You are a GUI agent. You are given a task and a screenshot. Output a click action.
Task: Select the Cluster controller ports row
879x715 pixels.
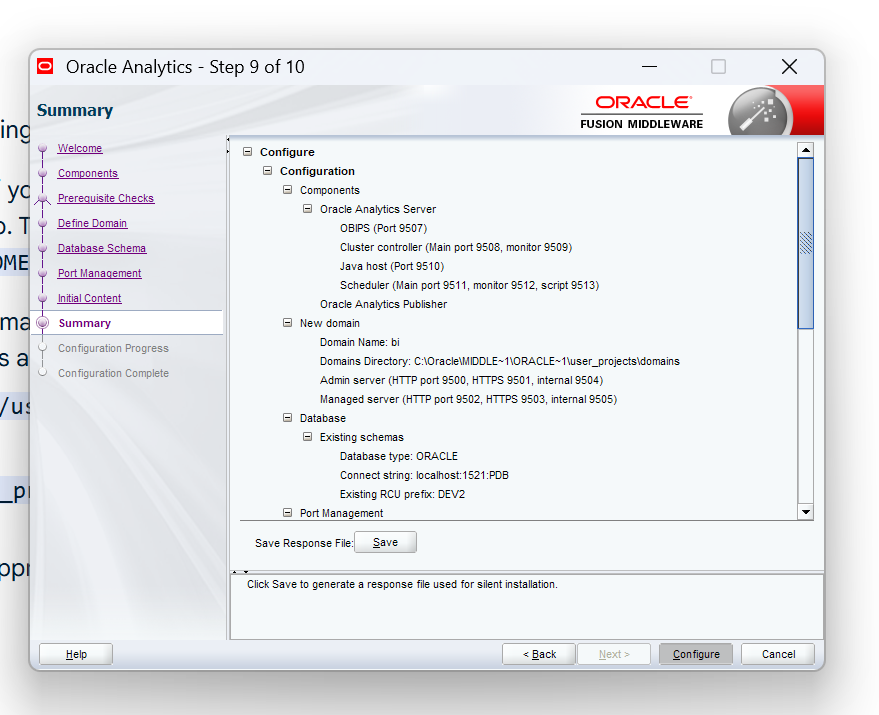pyautogui.click(x=456, y=247)
